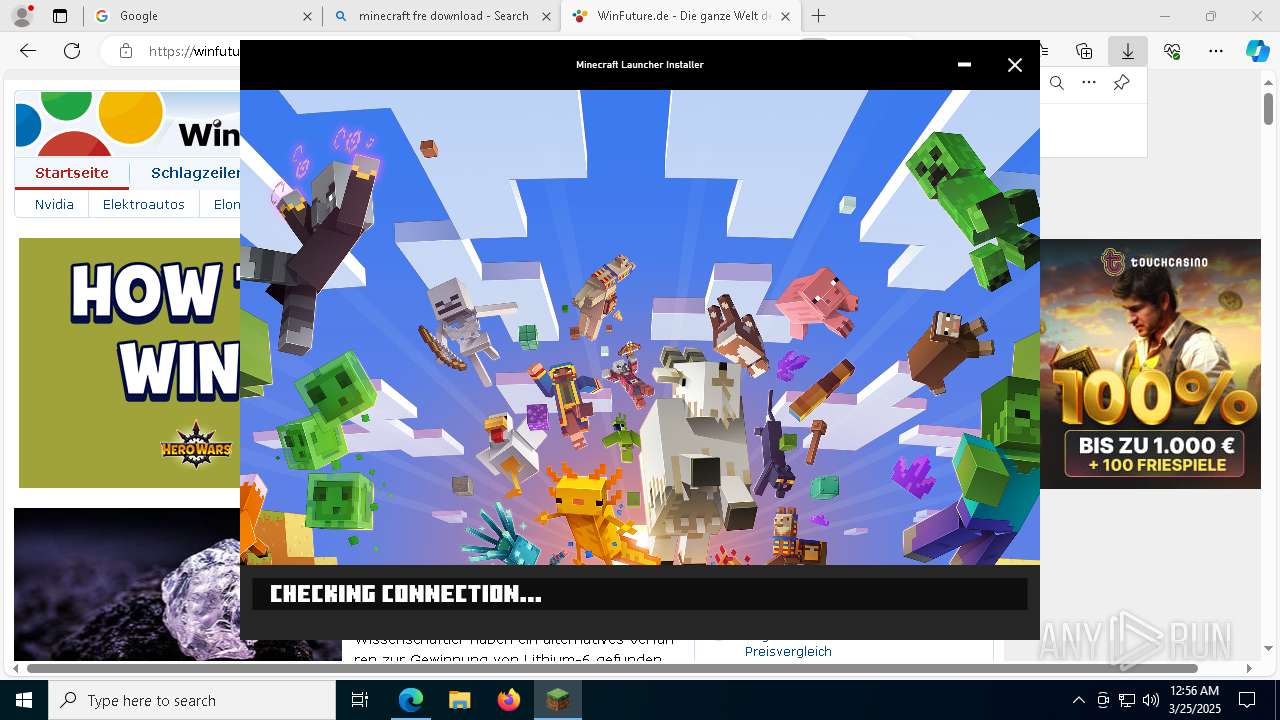Open a new browser tab
Screen dimensions: 1280x720
pos(819,16)
